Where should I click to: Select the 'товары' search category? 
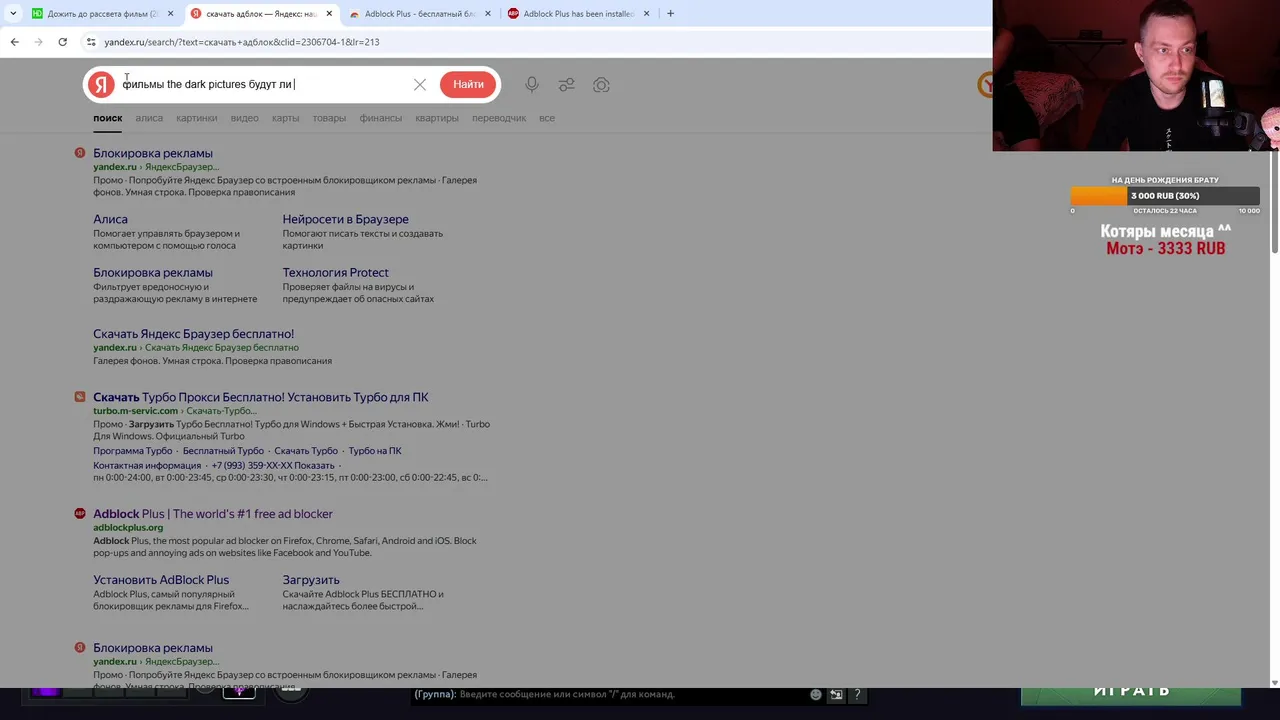pyautogui.click(x=329, y=118)
